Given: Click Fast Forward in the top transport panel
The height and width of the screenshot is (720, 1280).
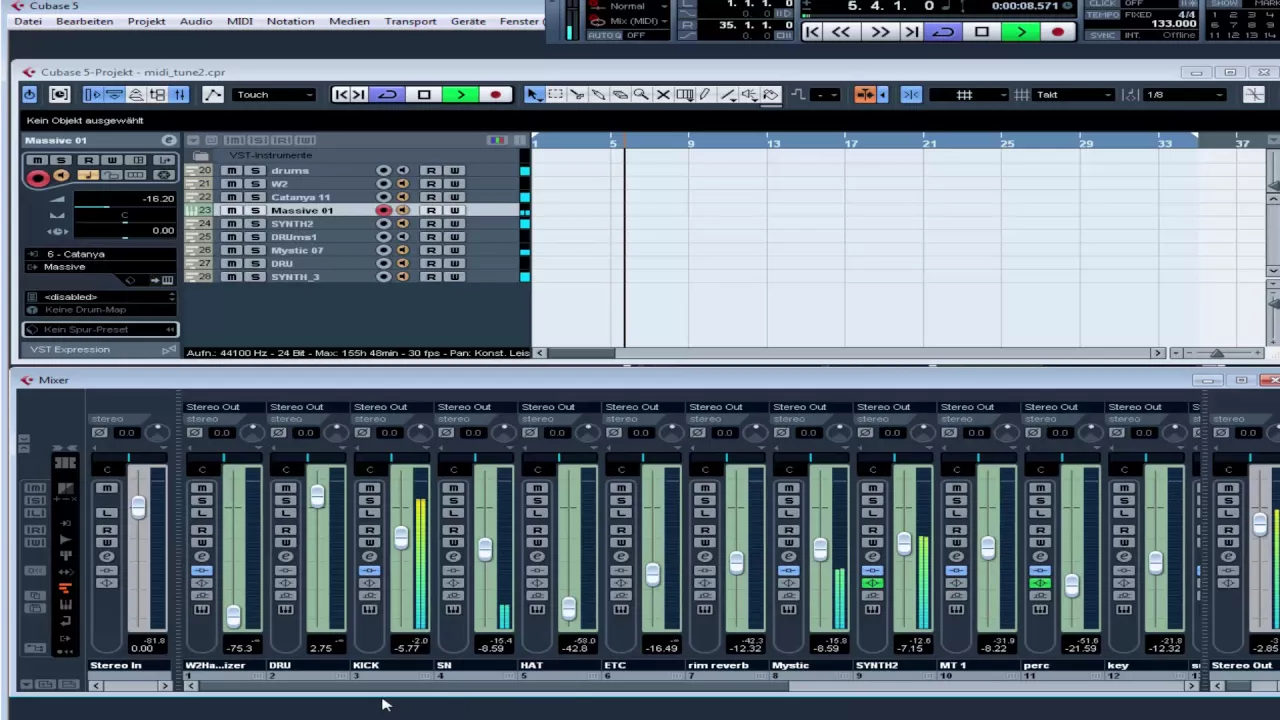Looking at the screenshot, I should (880, 32).
